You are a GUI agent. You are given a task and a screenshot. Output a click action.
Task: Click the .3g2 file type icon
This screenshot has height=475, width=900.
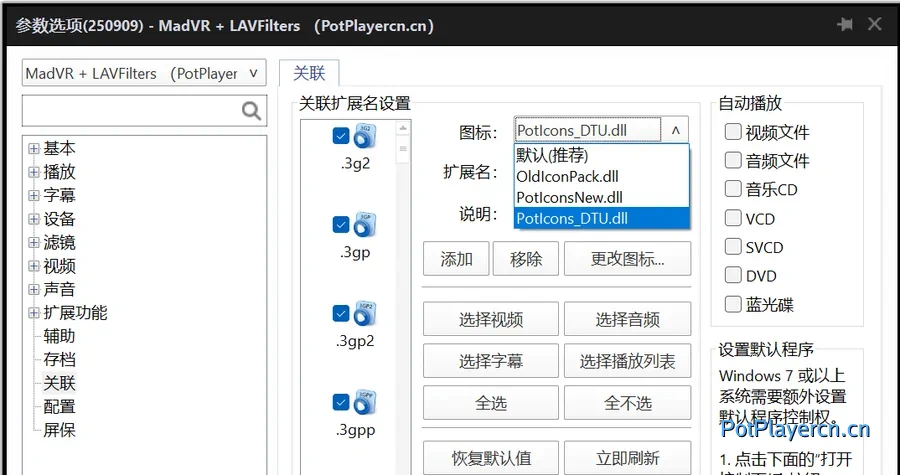[x=364, y=136]
